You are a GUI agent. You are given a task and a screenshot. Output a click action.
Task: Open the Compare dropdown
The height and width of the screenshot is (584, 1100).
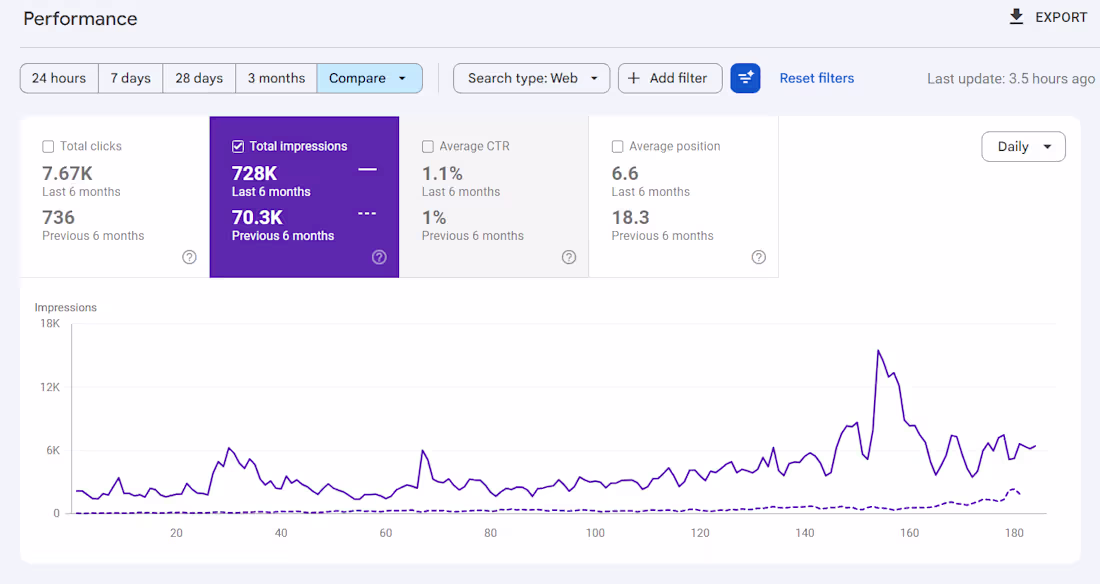tap(369, 77)
